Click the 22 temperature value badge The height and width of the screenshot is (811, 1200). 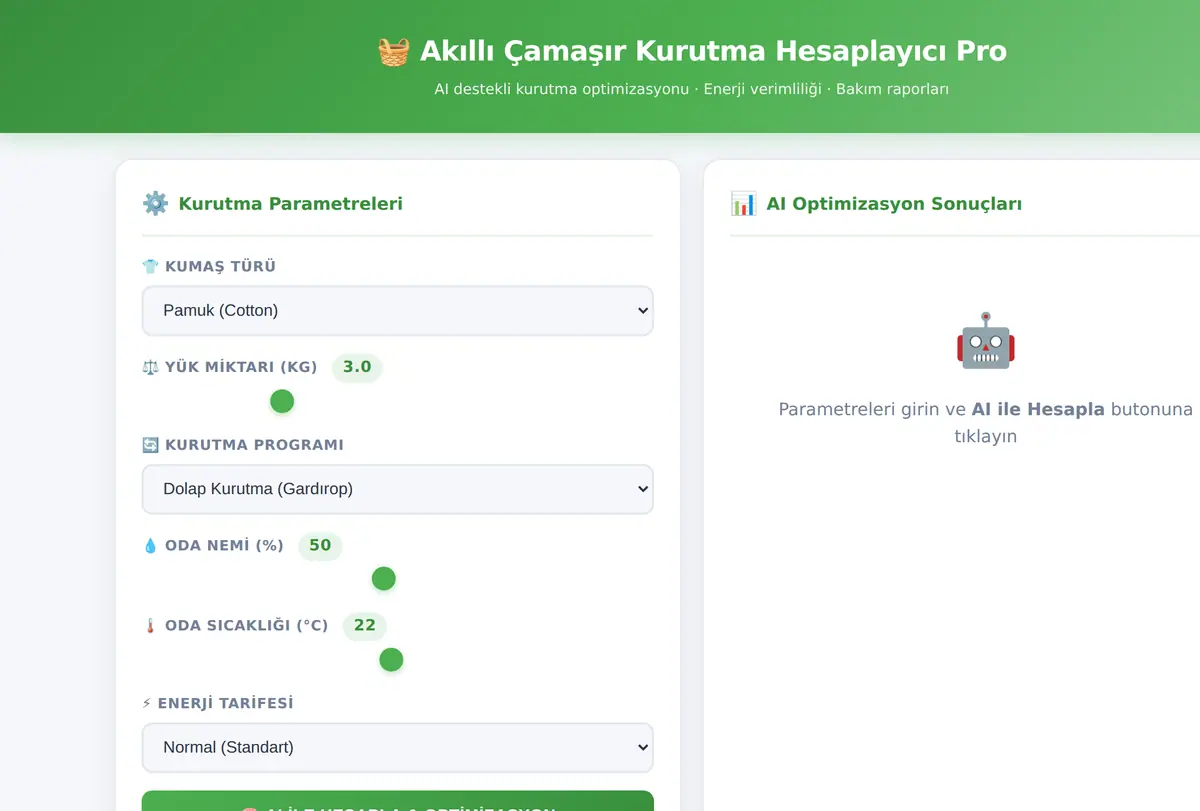pos(365,626)
